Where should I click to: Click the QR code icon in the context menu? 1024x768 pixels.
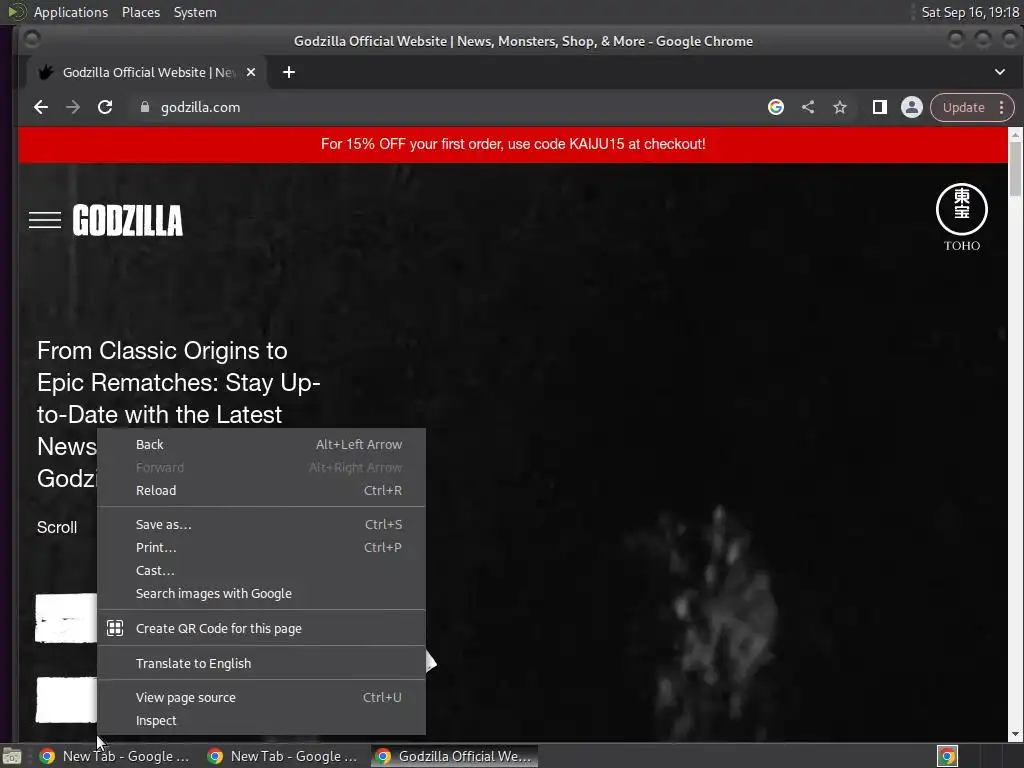click(x=115, y=628)
